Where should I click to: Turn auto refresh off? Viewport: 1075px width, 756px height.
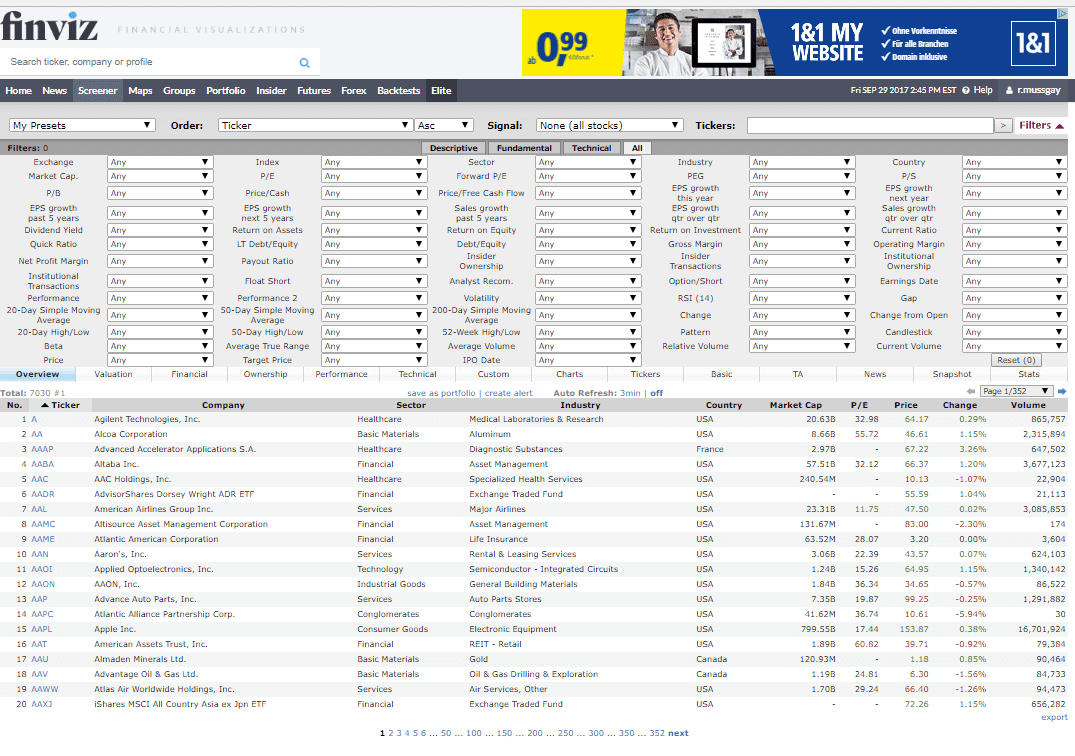click(x=657, y=393)
